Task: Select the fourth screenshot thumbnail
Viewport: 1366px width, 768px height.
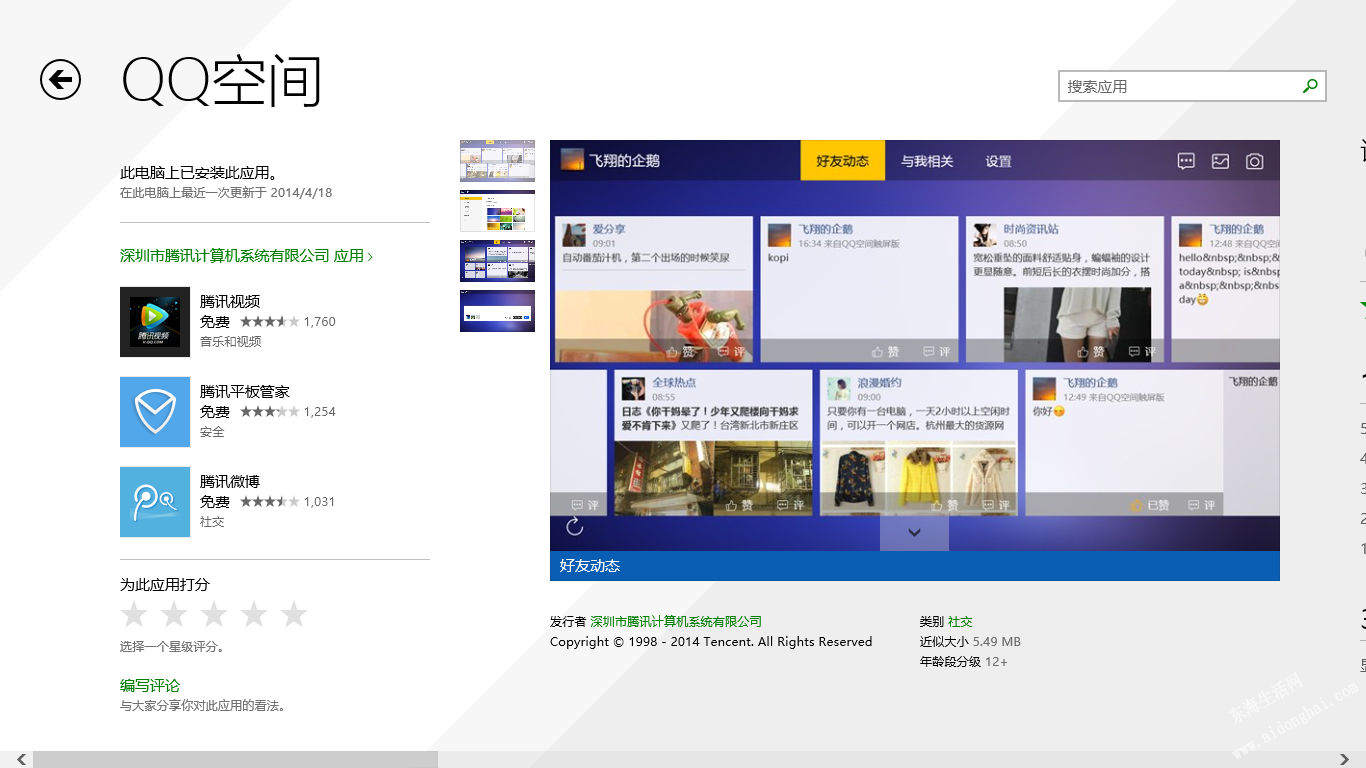Action: (x=497, y=311)
